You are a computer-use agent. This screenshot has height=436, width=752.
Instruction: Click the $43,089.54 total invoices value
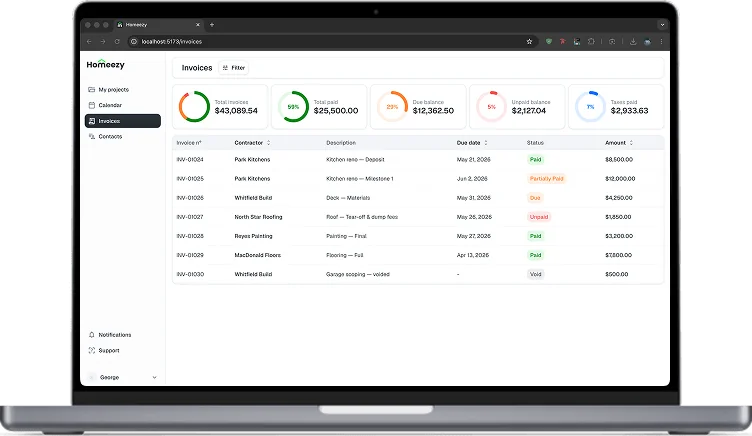(x=236, y=111)
